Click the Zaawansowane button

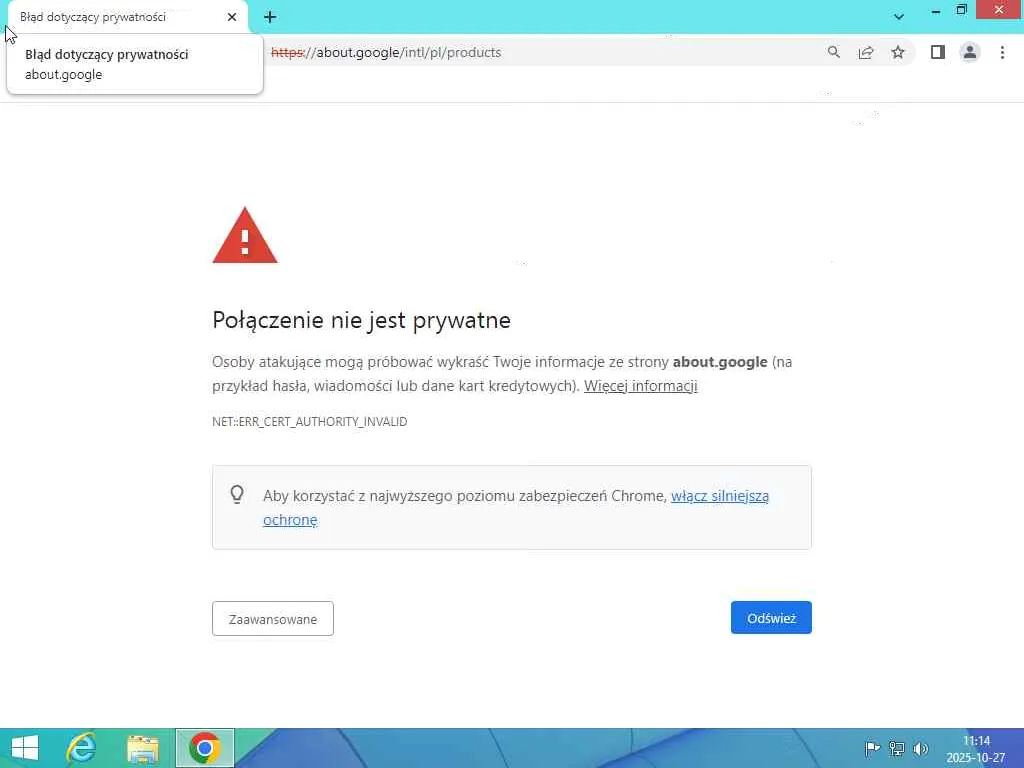click(273, 618)
